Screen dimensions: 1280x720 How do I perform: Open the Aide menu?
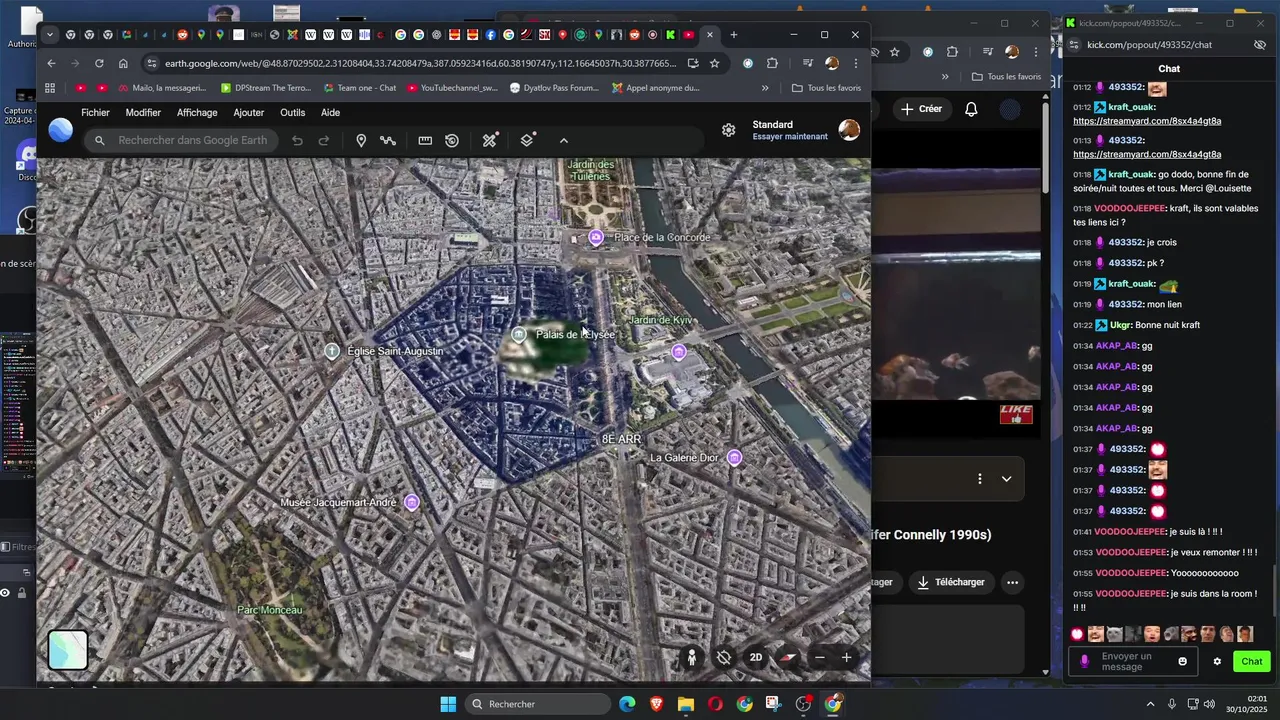331,113
